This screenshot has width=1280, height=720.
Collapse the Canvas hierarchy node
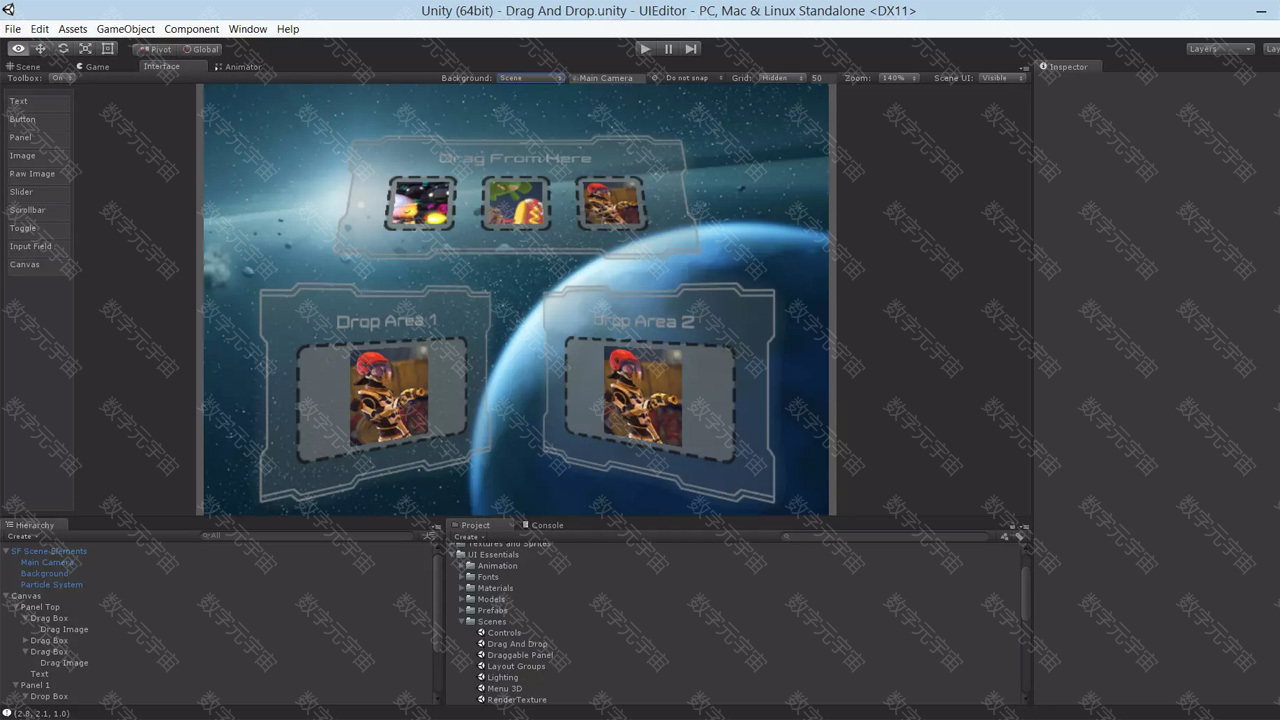click(x=5, y=596)
